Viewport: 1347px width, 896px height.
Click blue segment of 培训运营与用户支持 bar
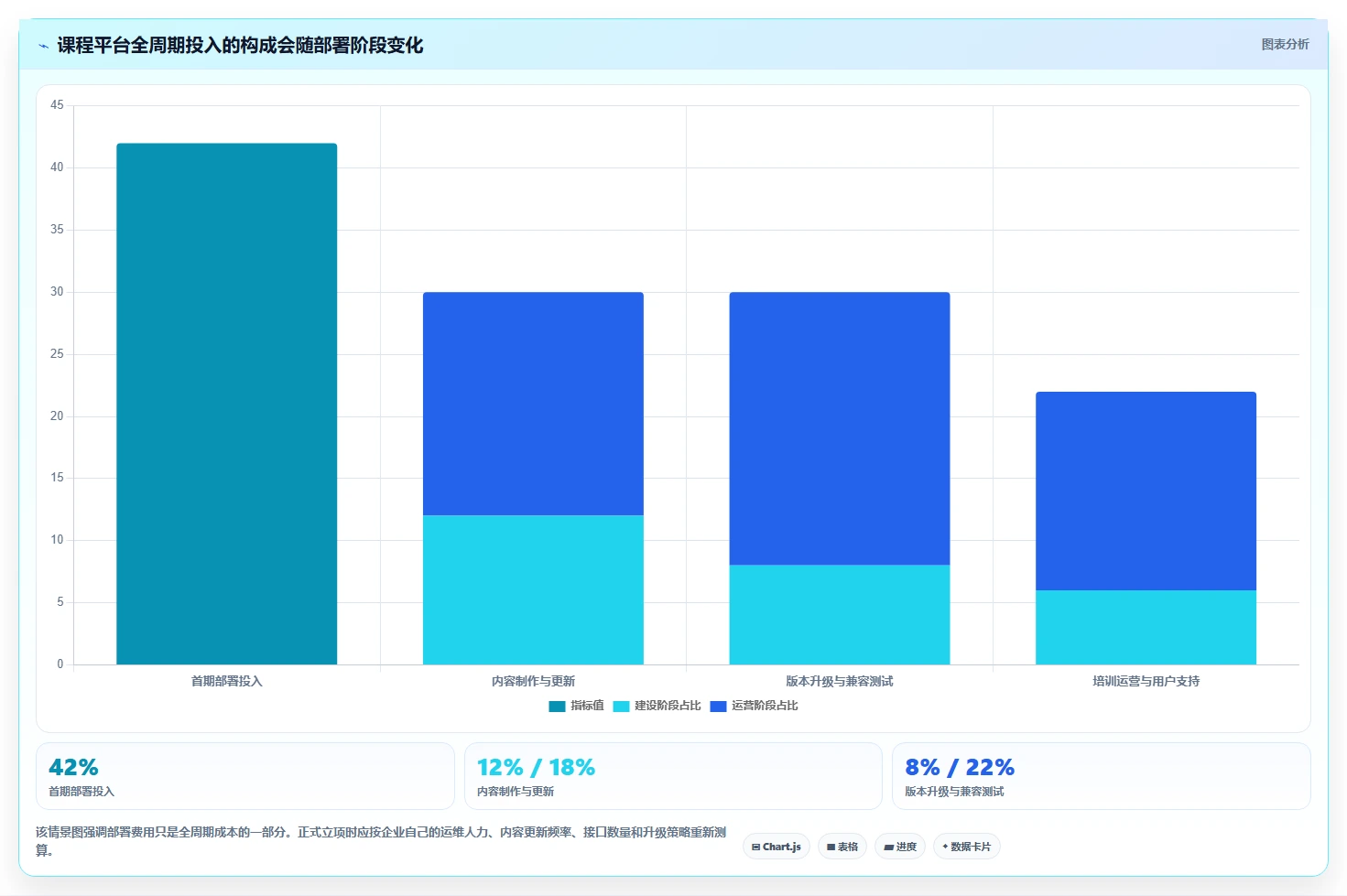pos(1146,491)
